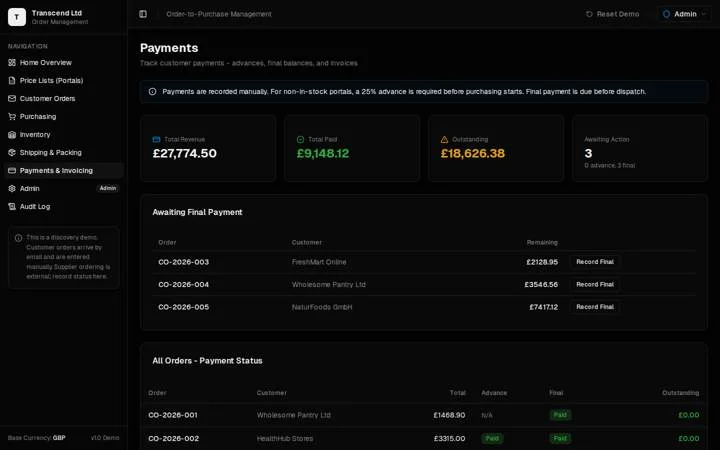This screenshot has width=720, height=450.
Task: Record final payment for CO-2026-003
Action: point(595,262)
